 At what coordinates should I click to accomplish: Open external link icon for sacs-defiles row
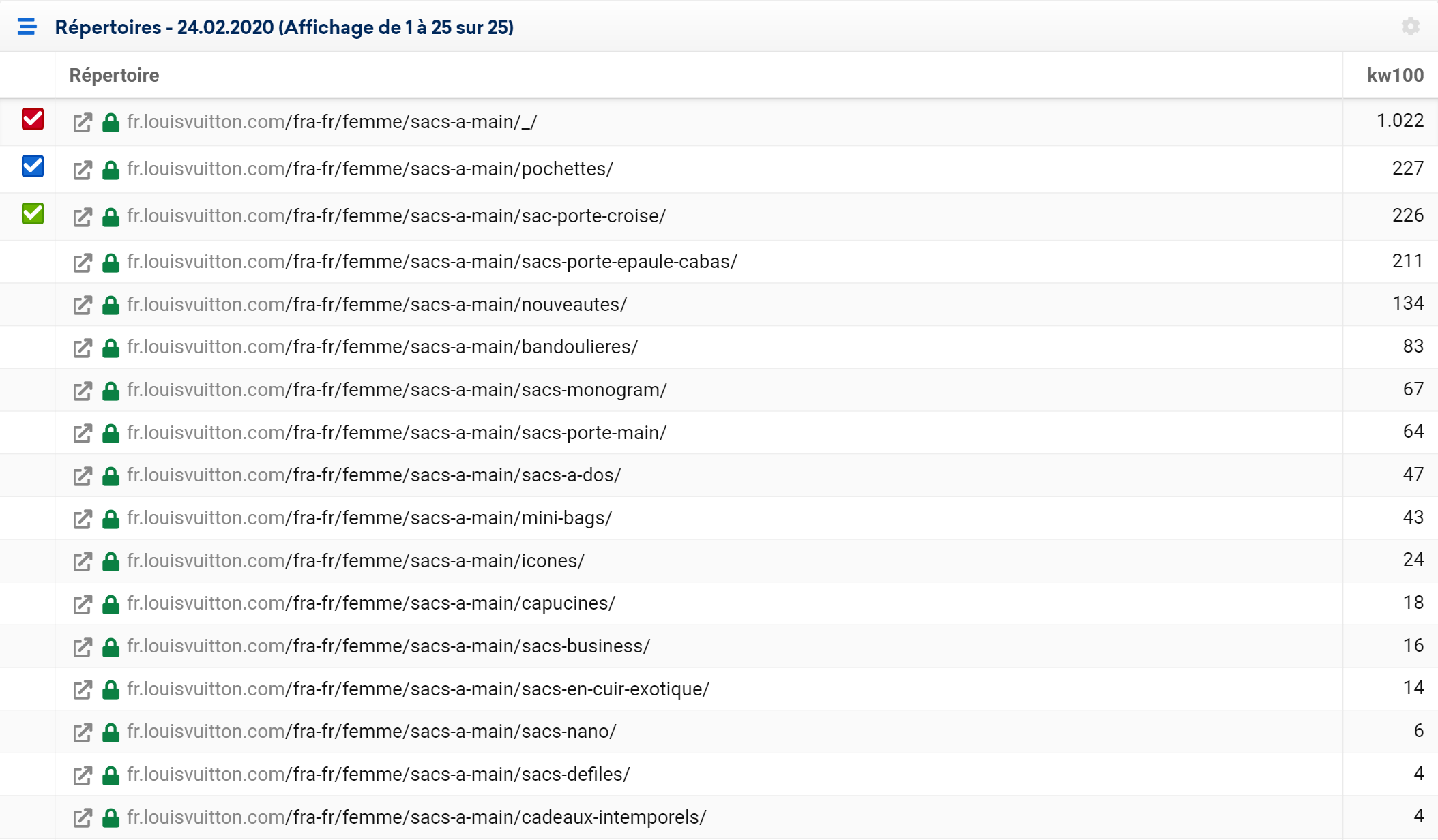point(83,775)
